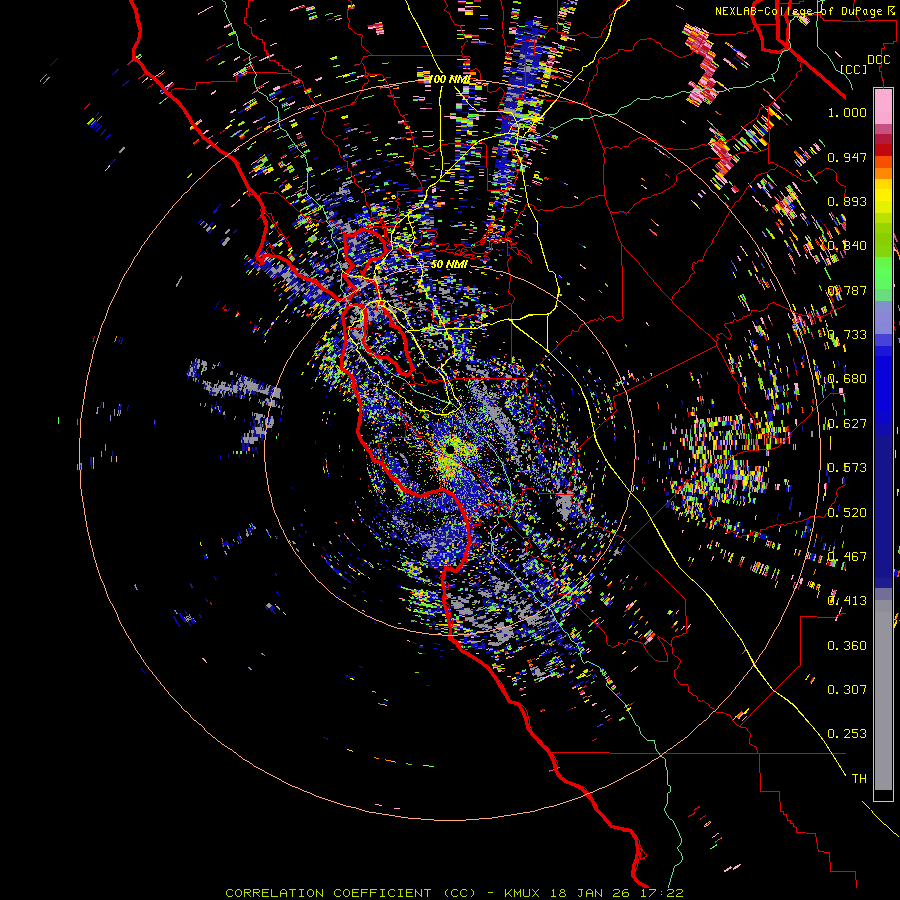This screenshot has height=900, width=900.
Task: Click the 0.947 scale value
Action: [x=847, y=157]
